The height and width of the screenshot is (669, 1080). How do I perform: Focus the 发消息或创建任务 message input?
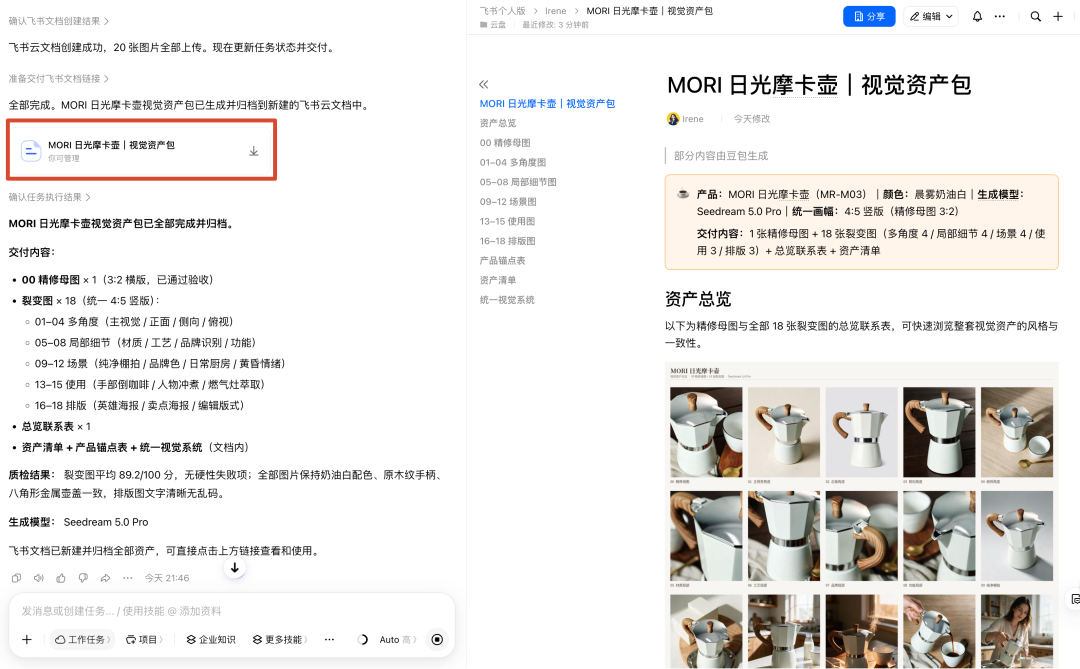pyautogui.click(x=231, y=611)
